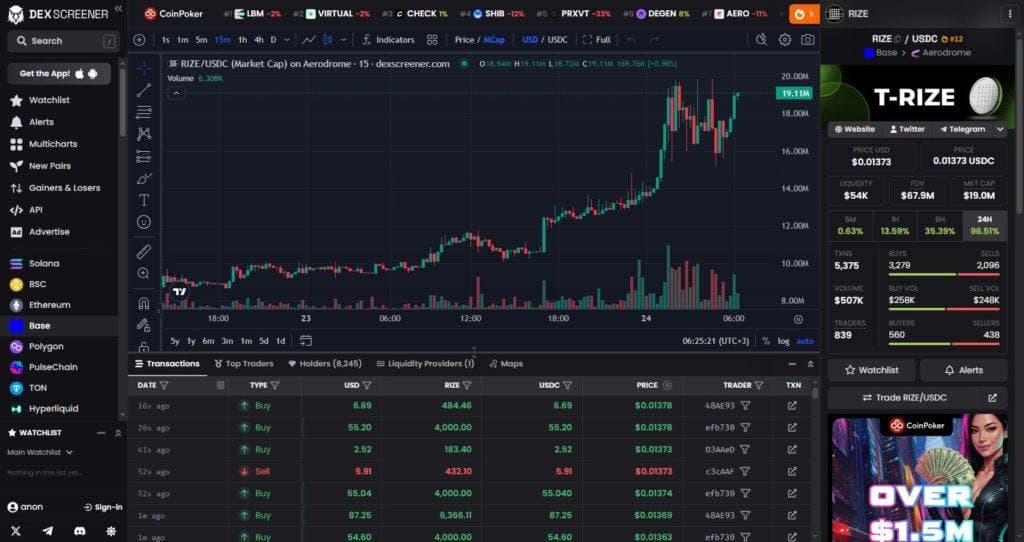Select the crosshair cursor tool
Image resolution: width=1024 pixels, height=542 pixels.
tap(144, 68)
